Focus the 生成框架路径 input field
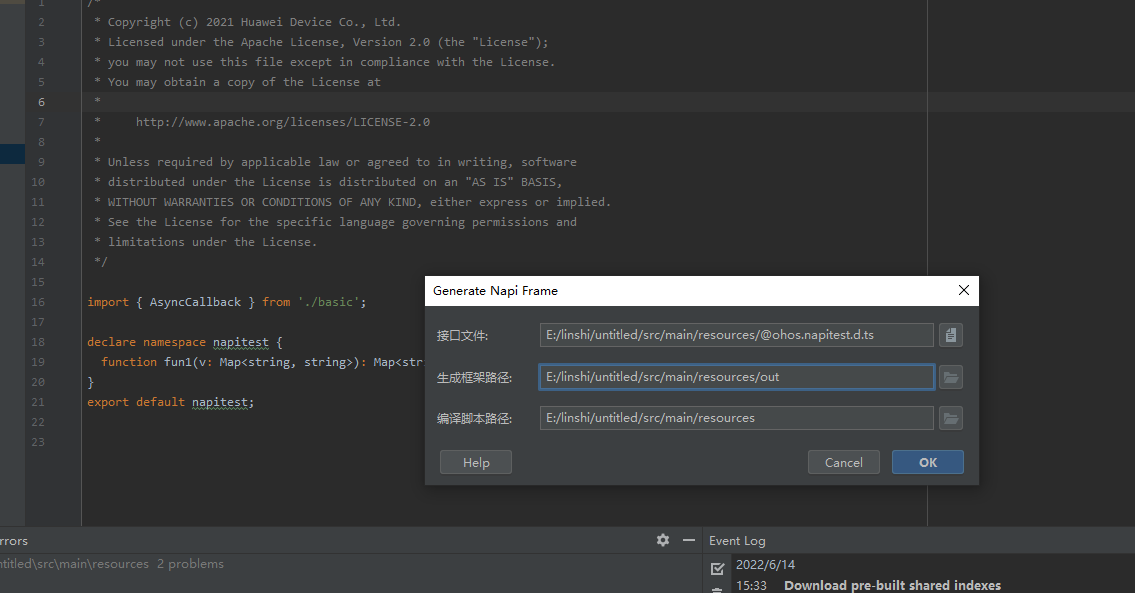This screenshot has height=593, width=1135. pos(736,377)
